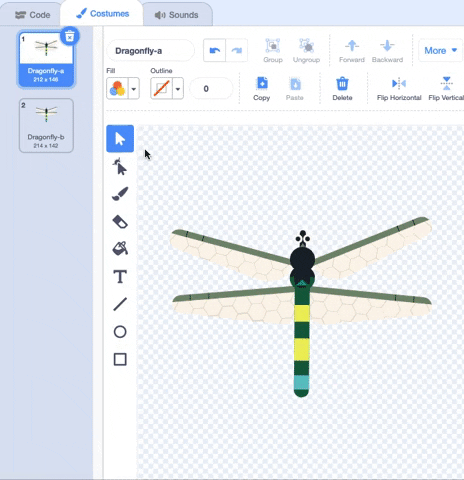
Task: Pick the Line tool
Action: pos(120,304)
